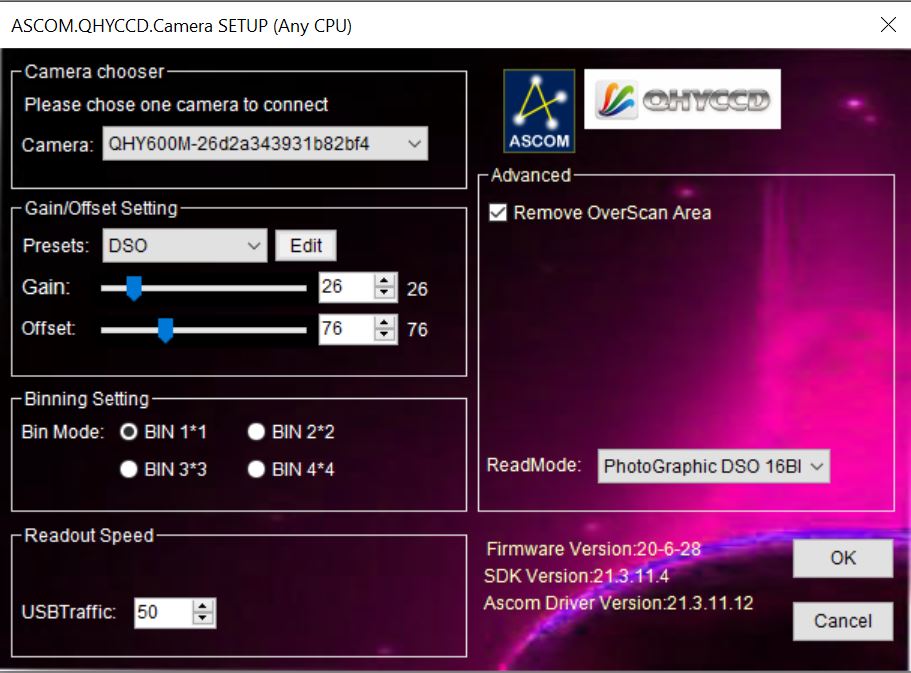Click the USBTraffic value input field

click(161, 612)
